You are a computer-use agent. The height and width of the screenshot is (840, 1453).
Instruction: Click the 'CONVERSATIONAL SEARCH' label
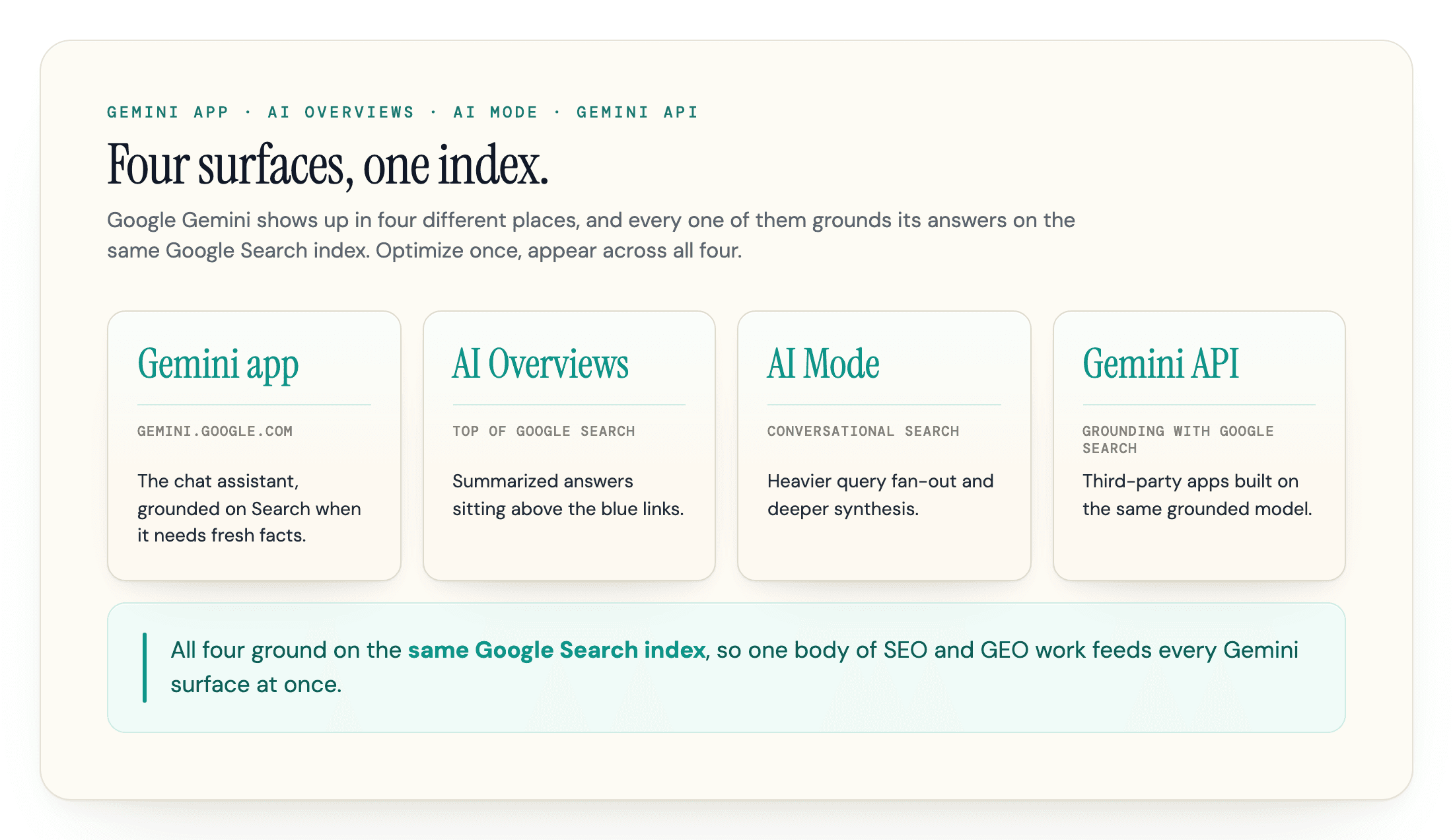click(863, 431)
